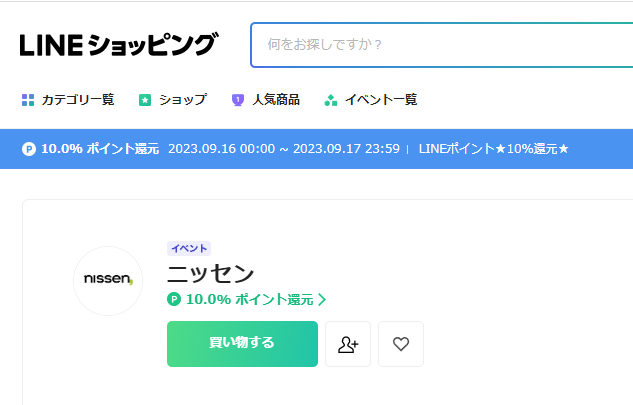Click the カテゴリ一覧 grid icon
633x405 pixels.
pos(28,100)
